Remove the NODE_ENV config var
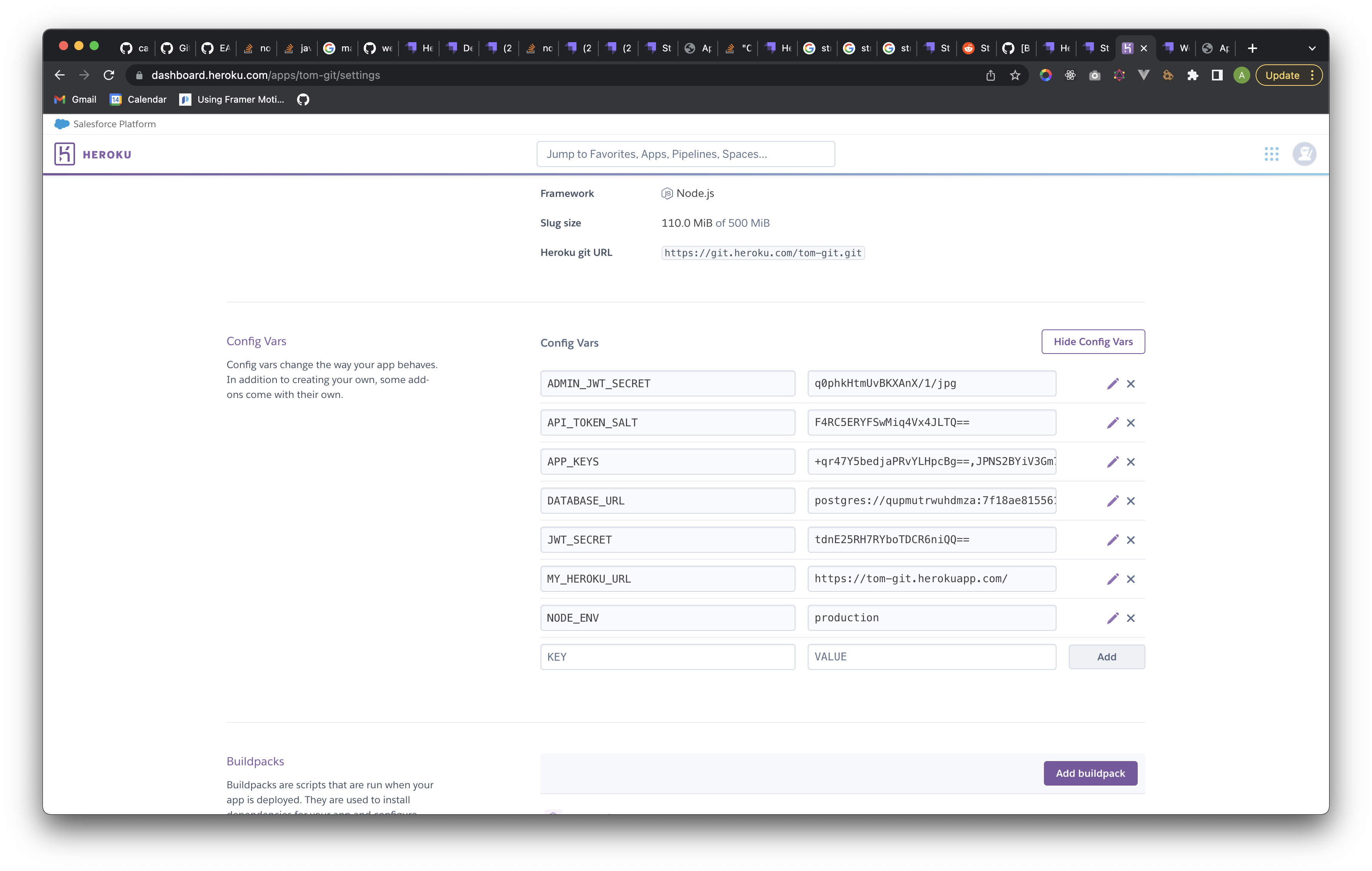 (x=1131, y=617)
